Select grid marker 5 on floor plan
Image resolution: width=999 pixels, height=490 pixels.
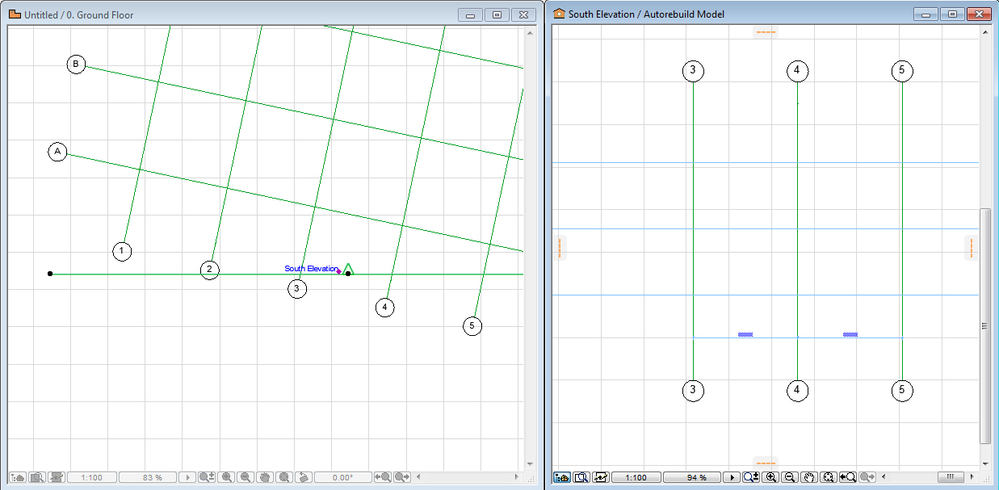(471, 326)
